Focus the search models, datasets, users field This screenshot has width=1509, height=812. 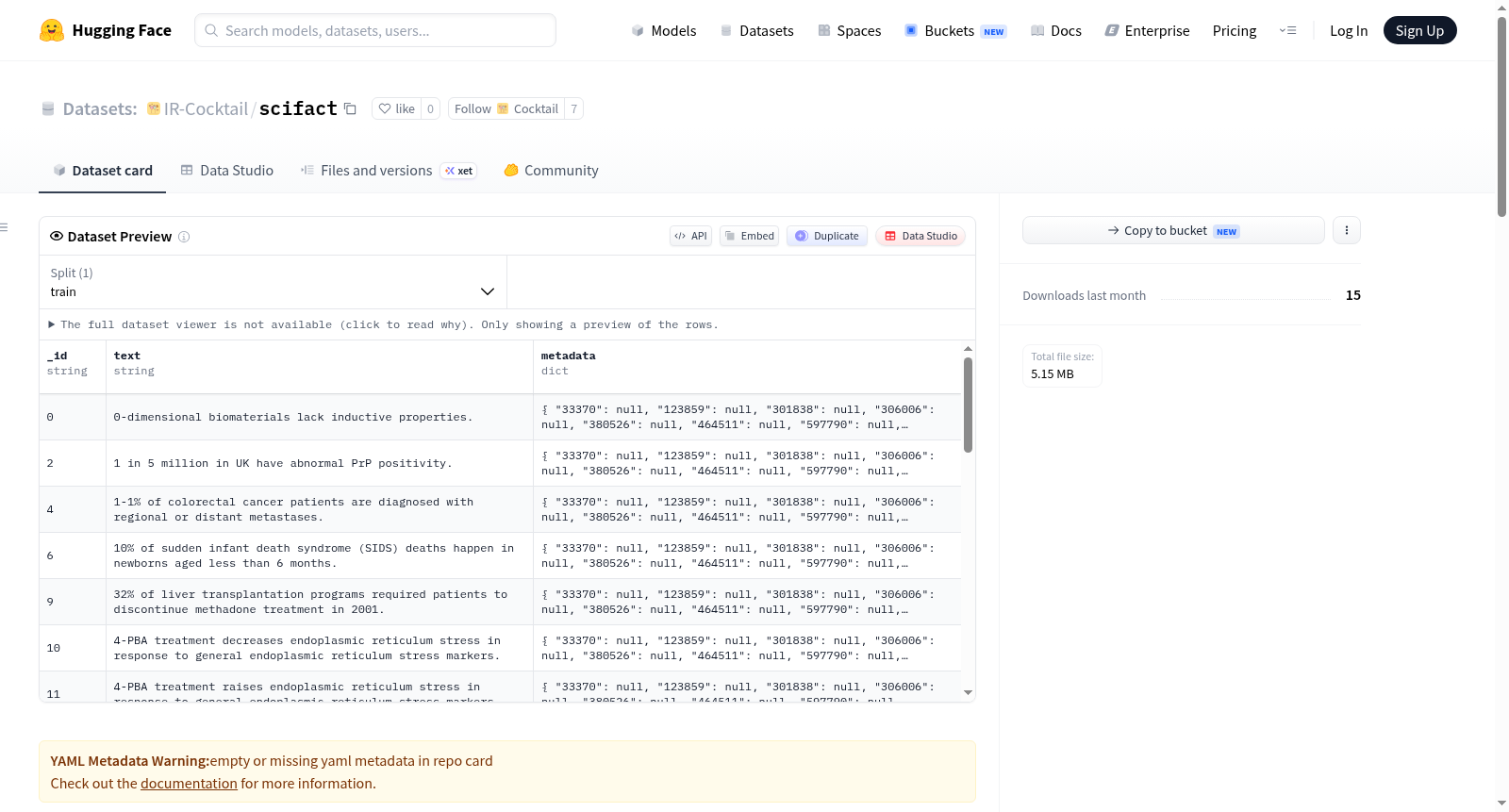375,30
